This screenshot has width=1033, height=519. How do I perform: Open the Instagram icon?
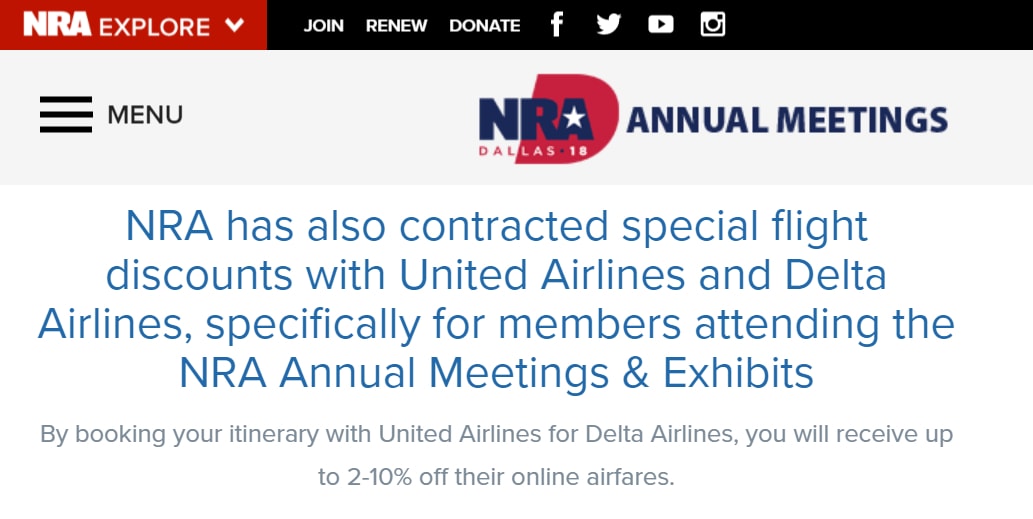tap(713, 24)
